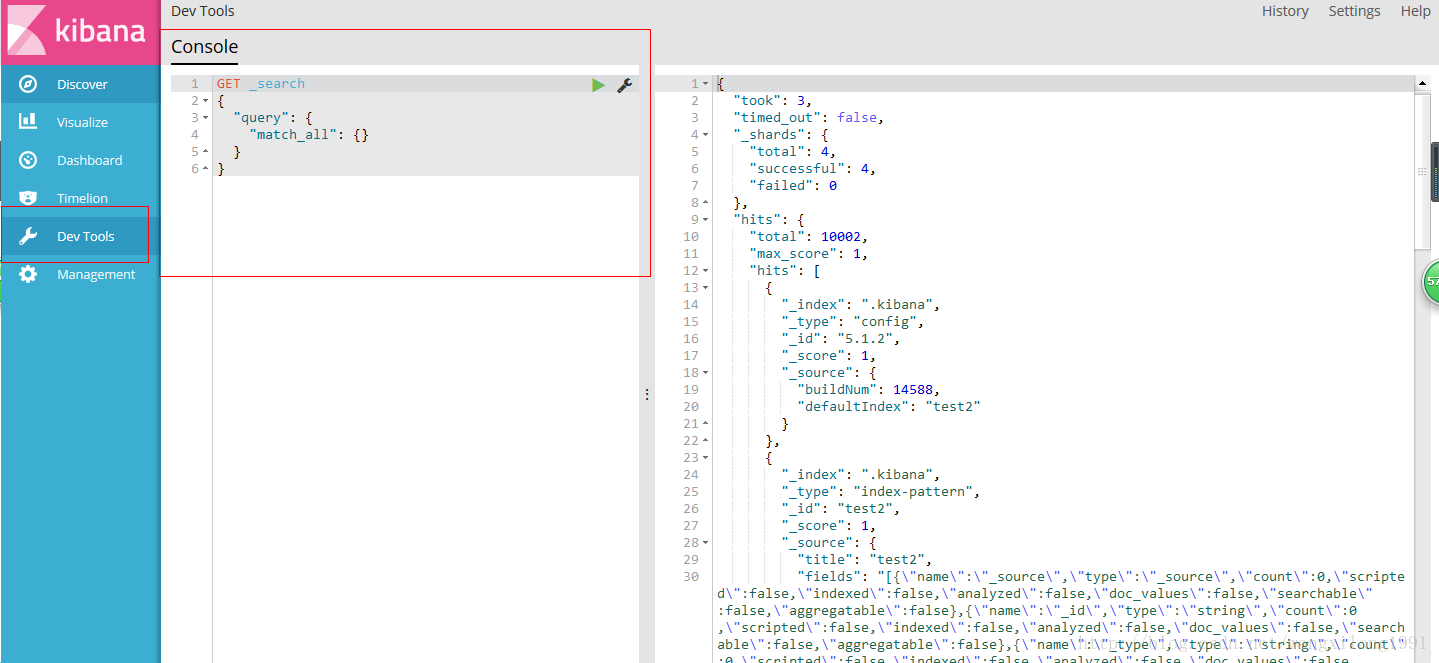This screenshot has width=1439, height=663.
Task: Click the "timed_out": false line
Action: 809,118
